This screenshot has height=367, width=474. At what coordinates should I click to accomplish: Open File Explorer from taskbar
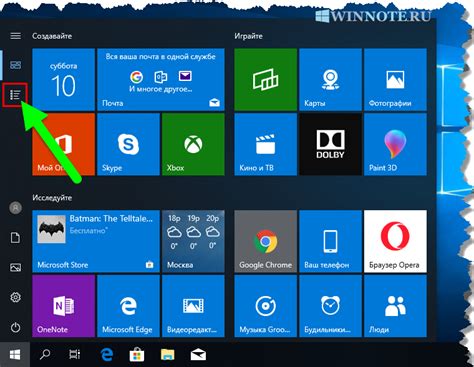coord(168,354)
